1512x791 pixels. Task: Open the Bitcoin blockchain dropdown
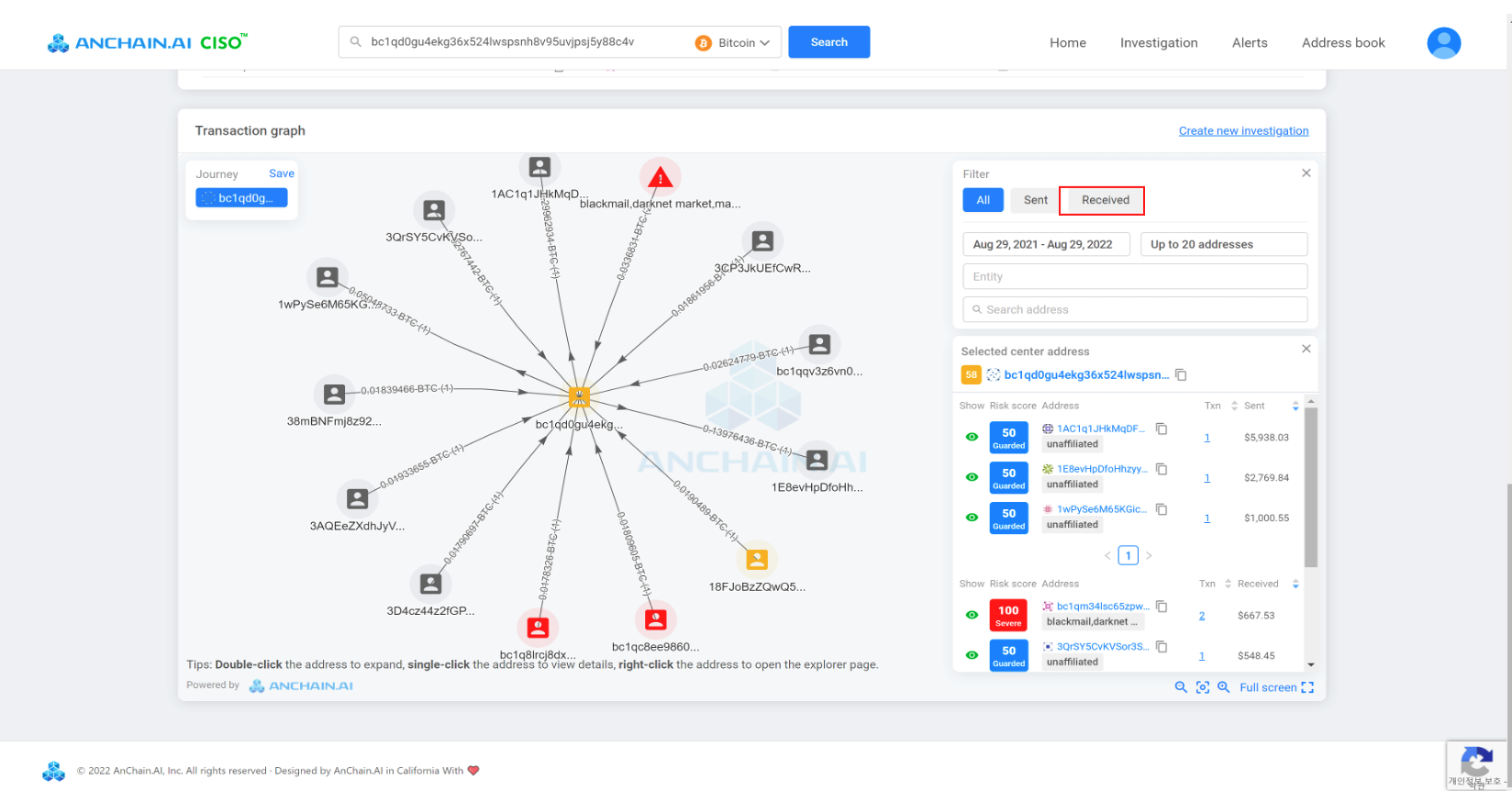click(x=733, y=42)
